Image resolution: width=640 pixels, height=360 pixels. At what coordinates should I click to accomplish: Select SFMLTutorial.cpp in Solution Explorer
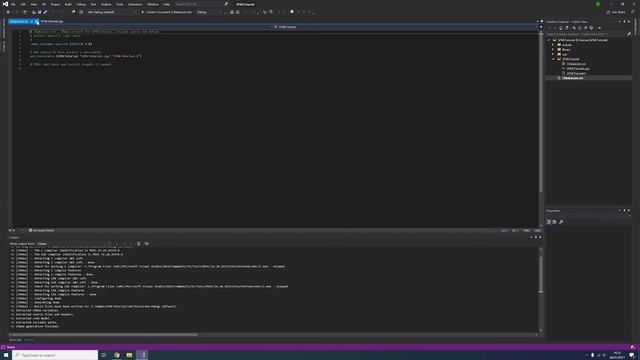pos(578,69)
